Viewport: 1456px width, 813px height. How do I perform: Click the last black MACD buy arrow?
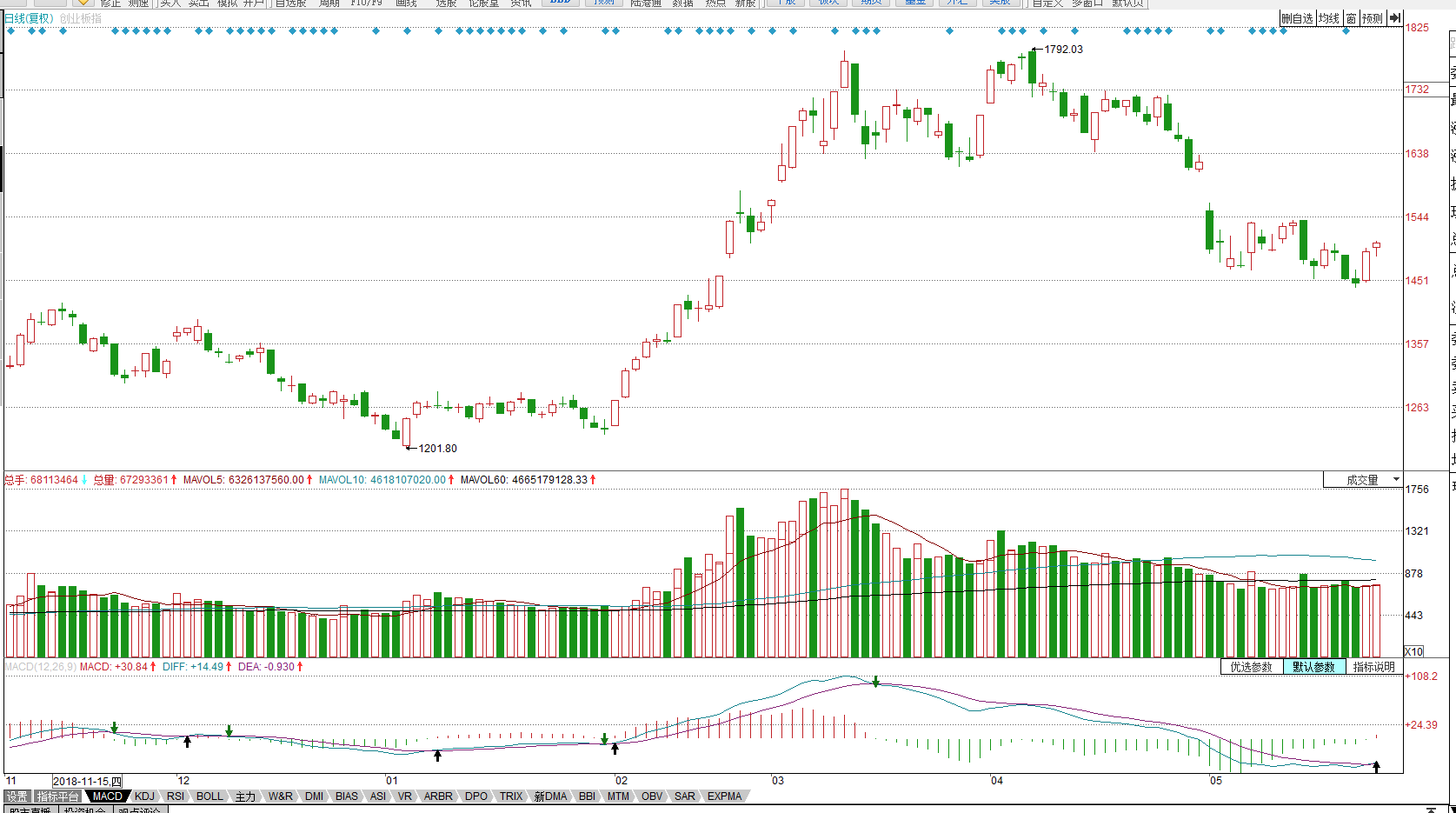point(1376,767)
